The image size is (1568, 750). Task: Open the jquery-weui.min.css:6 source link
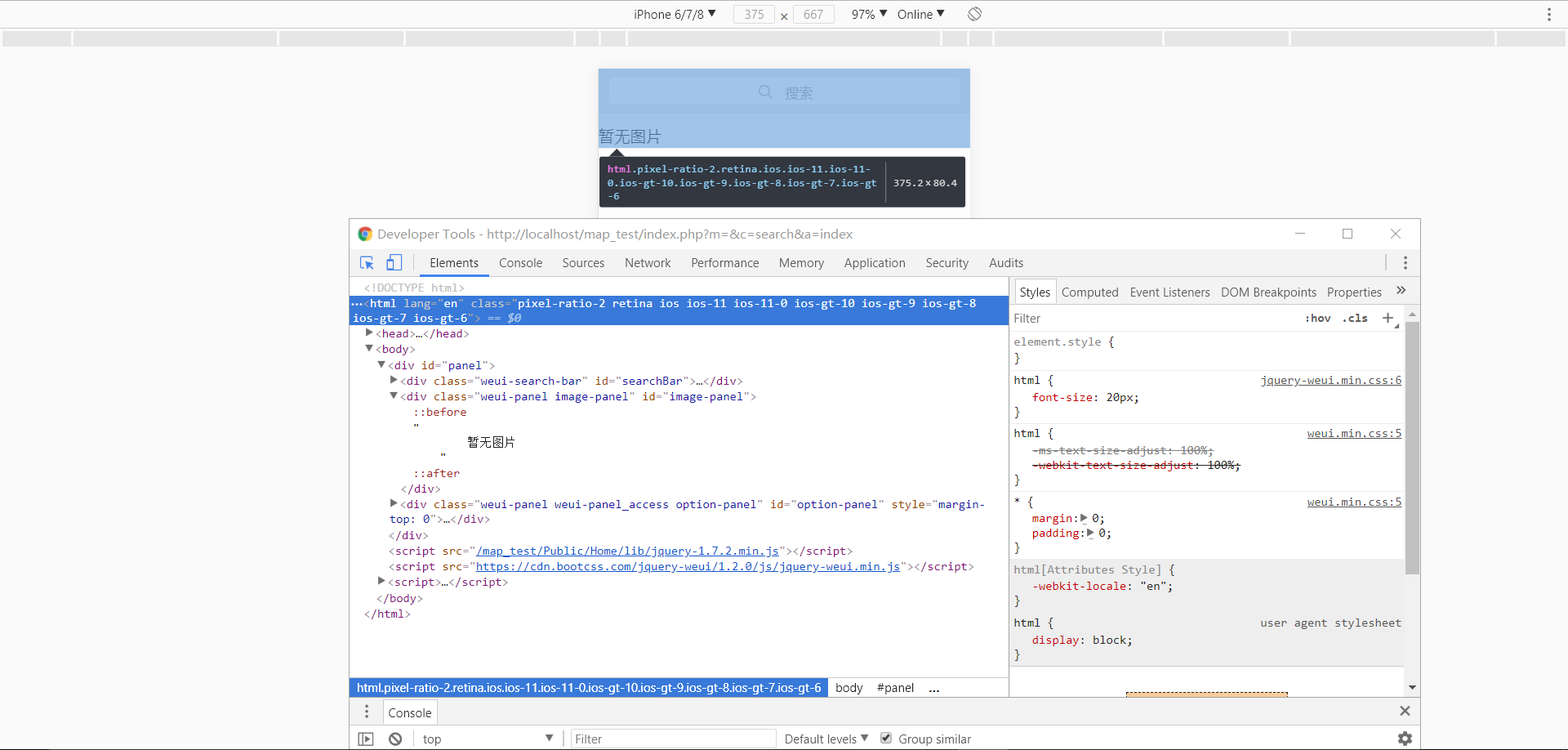click(1330, 380)
